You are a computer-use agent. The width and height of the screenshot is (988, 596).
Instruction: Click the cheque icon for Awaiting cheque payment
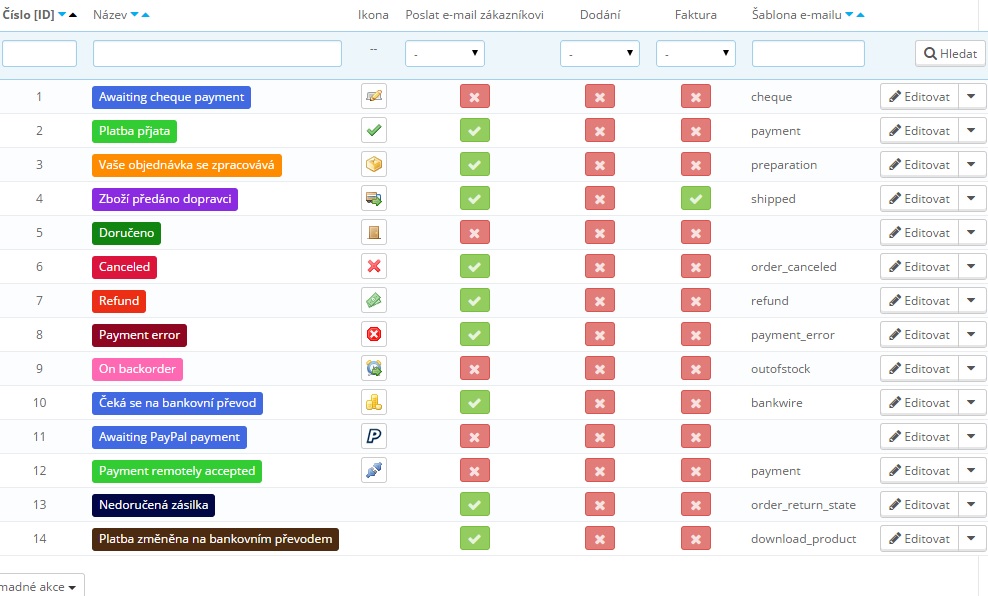374,96
